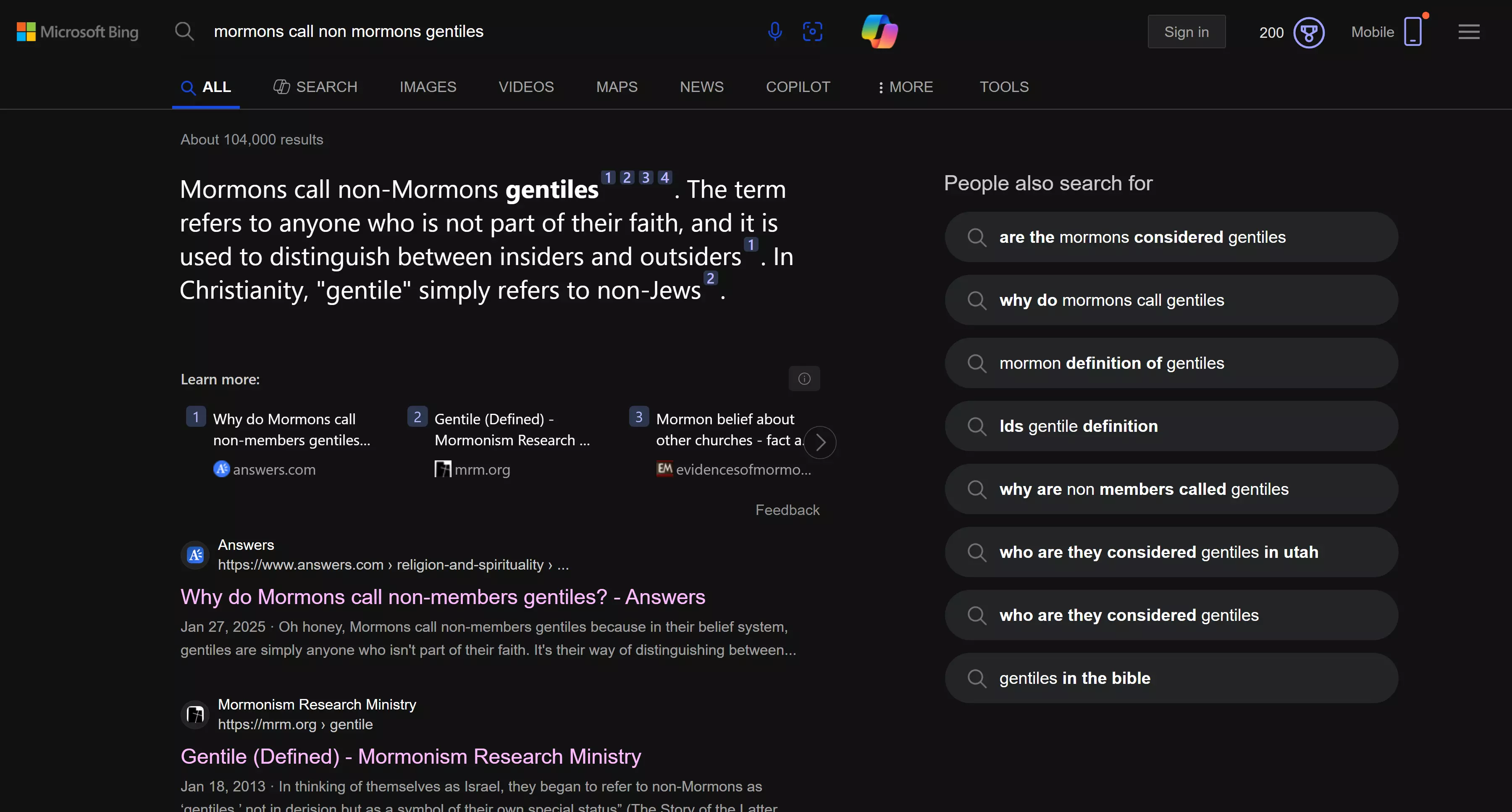The height and width of the screenshot is (812, 1512).
Task: Click the info icon next to Learn more
Action: pos(804,379)
